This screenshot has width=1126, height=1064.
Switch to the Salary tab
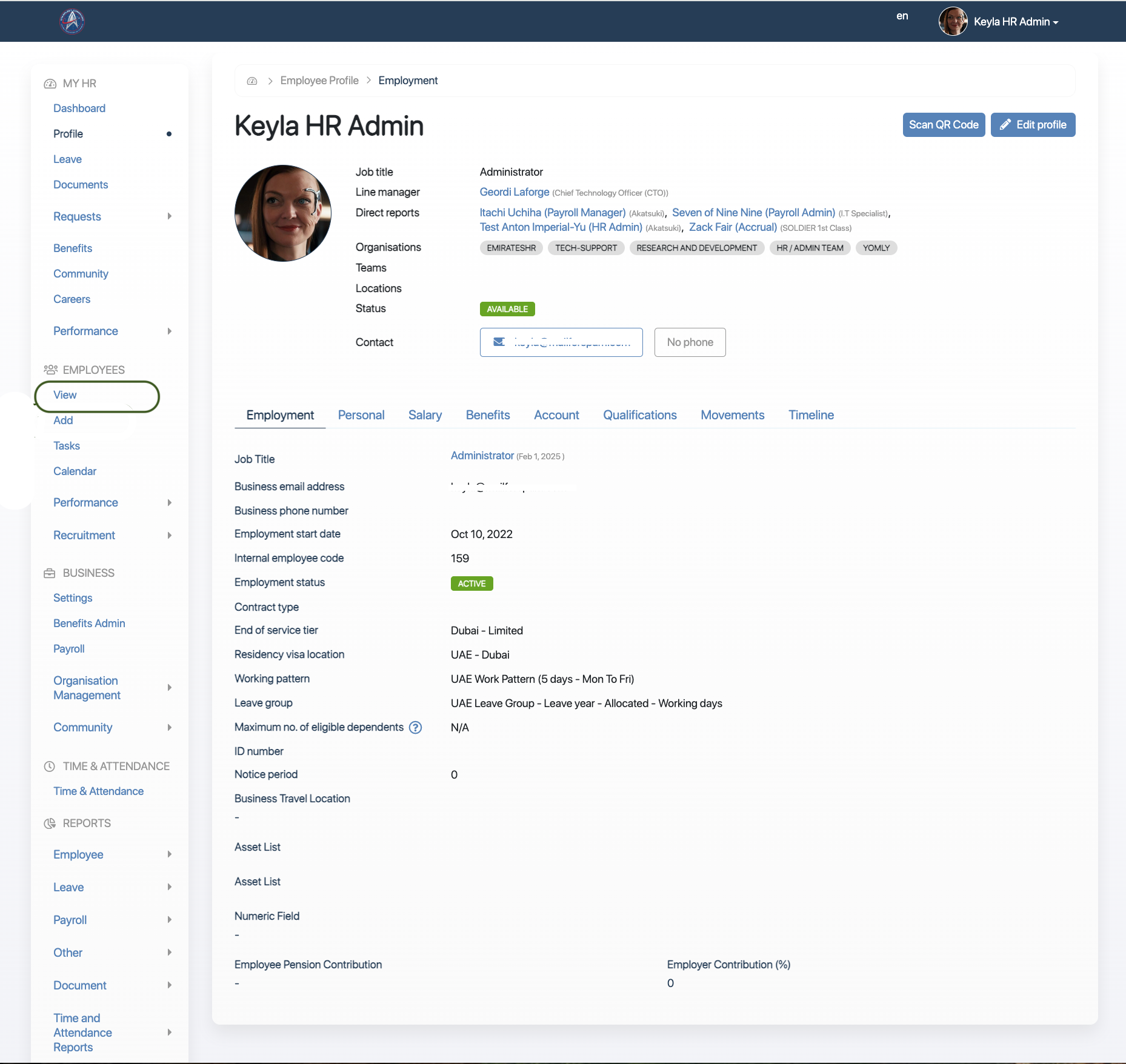click(425, 415)
